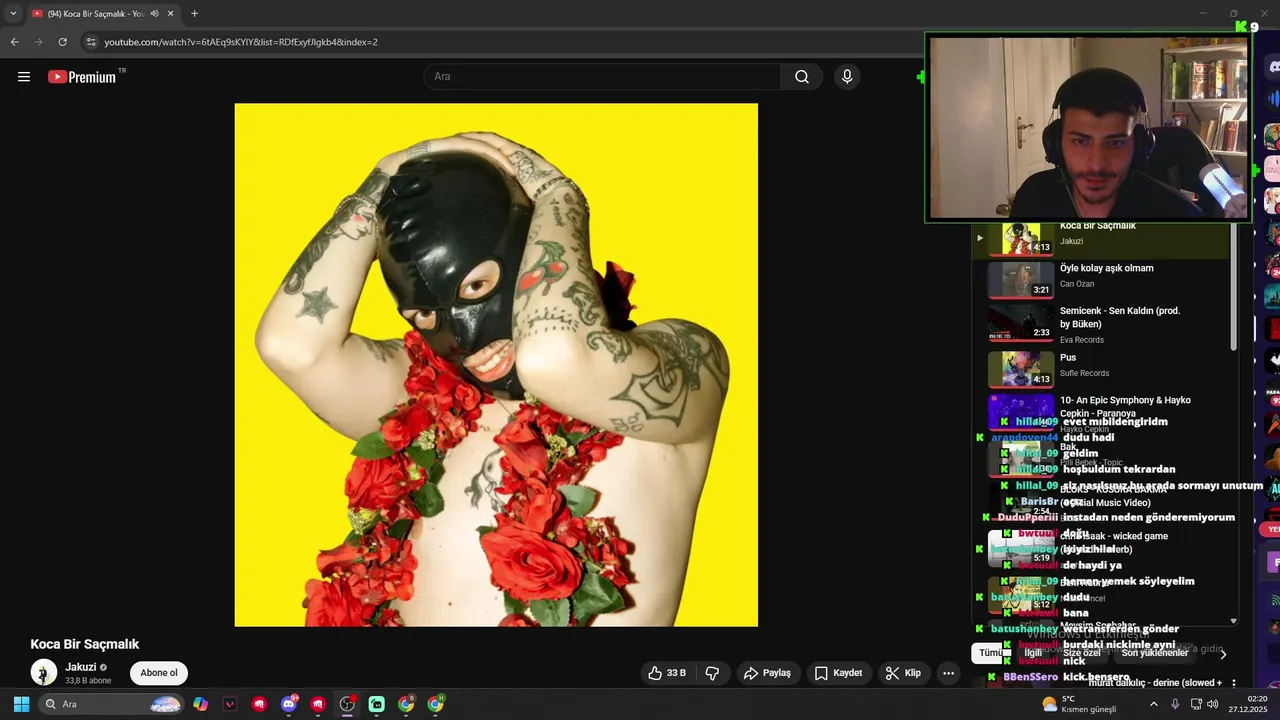Save the video with Kaydet
The width and height of the screenshot is (1280, 720).
coord(838,673)
